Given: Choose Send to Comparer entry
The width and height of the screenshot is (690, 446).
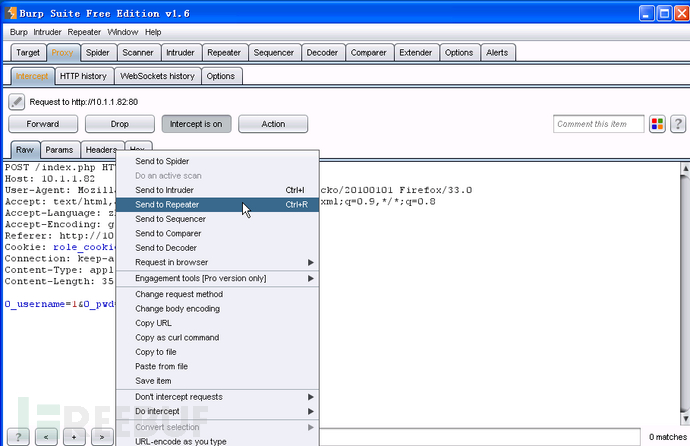Looking at the screenshot, I should 217,234.
